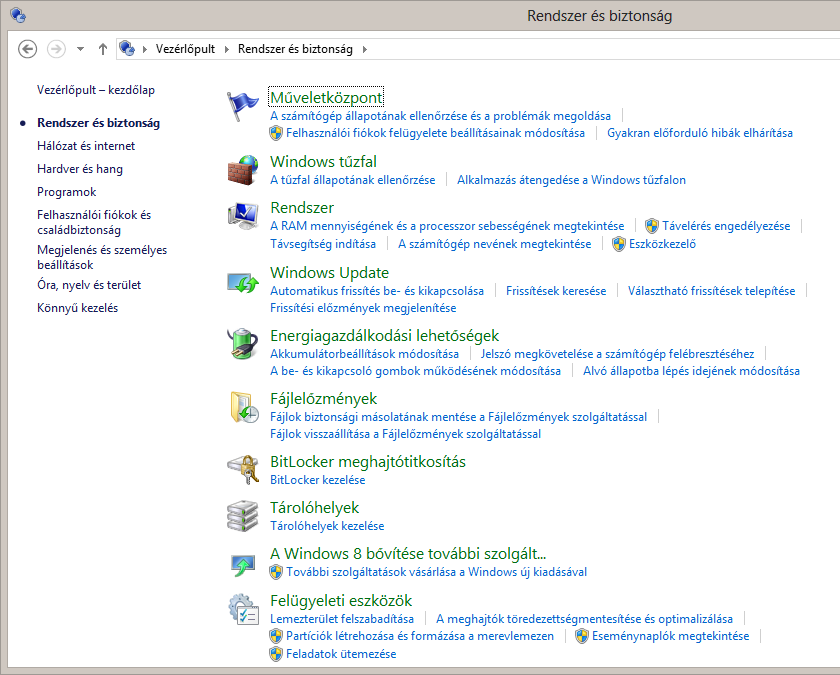Click Automatikus frissítés be- és kikapcsolása

click(x=377, y=290)
